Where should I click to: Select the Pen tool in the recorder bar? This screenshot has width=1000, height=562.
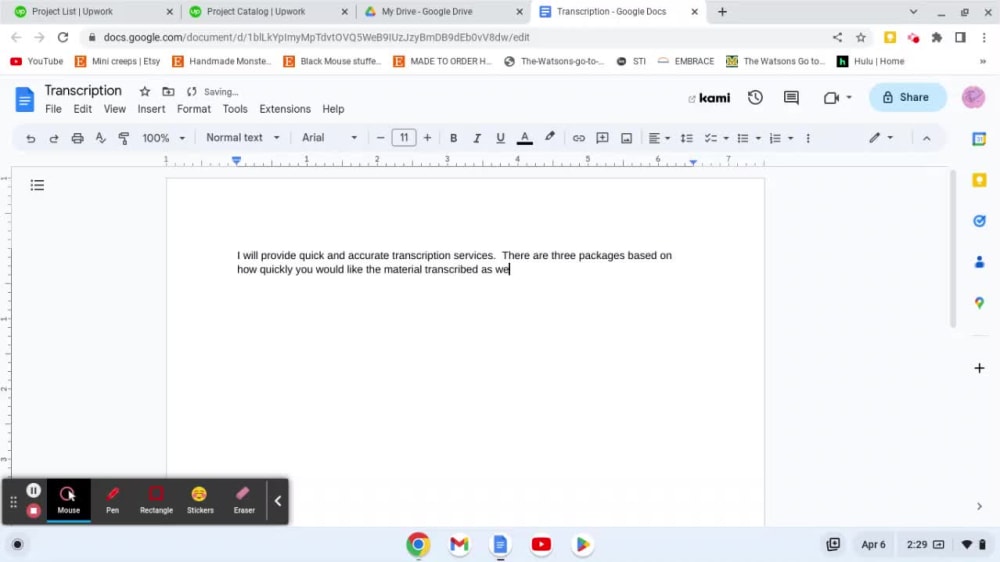(x=112, y=501)
